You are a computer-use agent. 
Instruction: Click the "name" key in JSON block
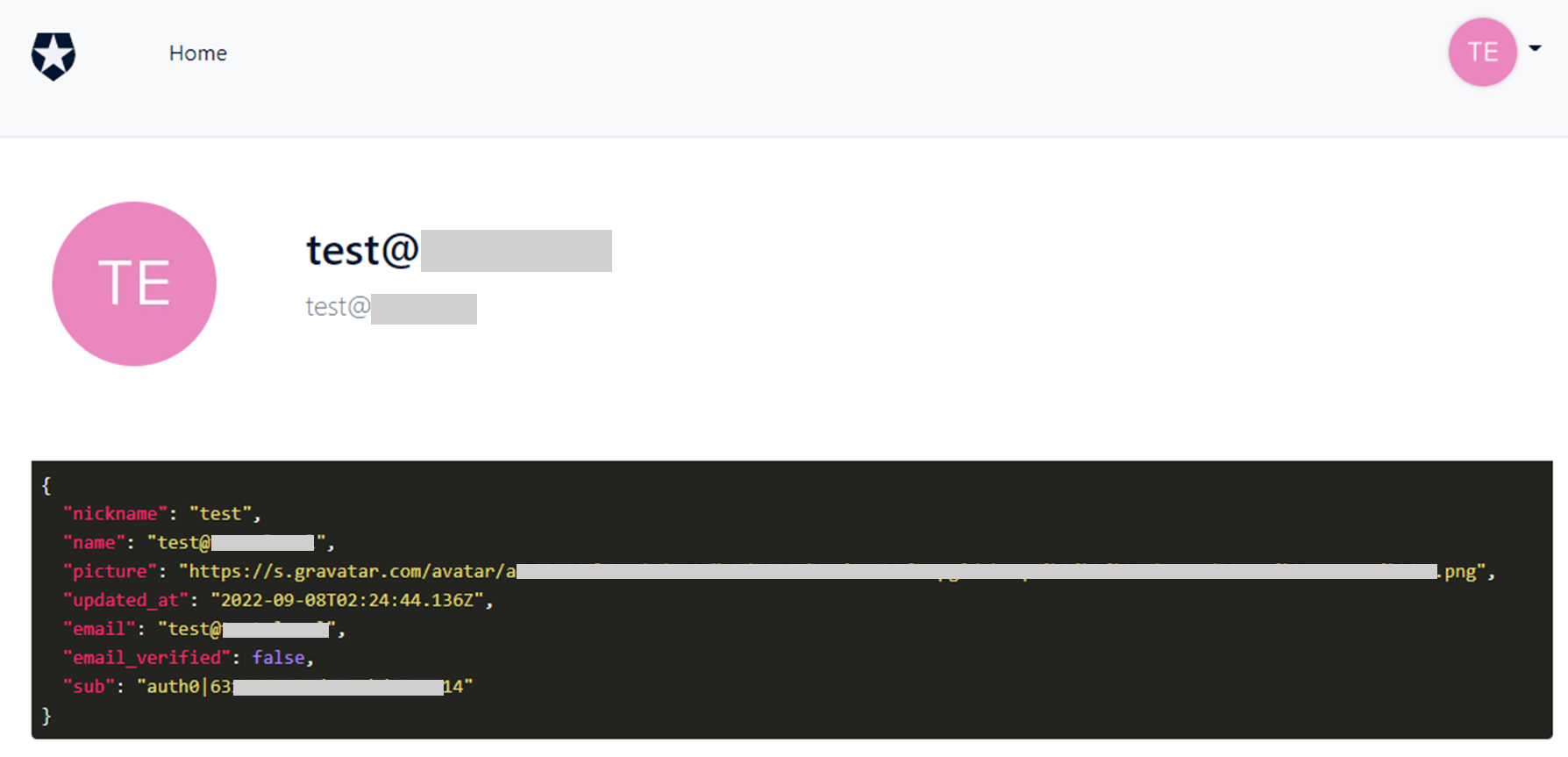pos(94,542)
